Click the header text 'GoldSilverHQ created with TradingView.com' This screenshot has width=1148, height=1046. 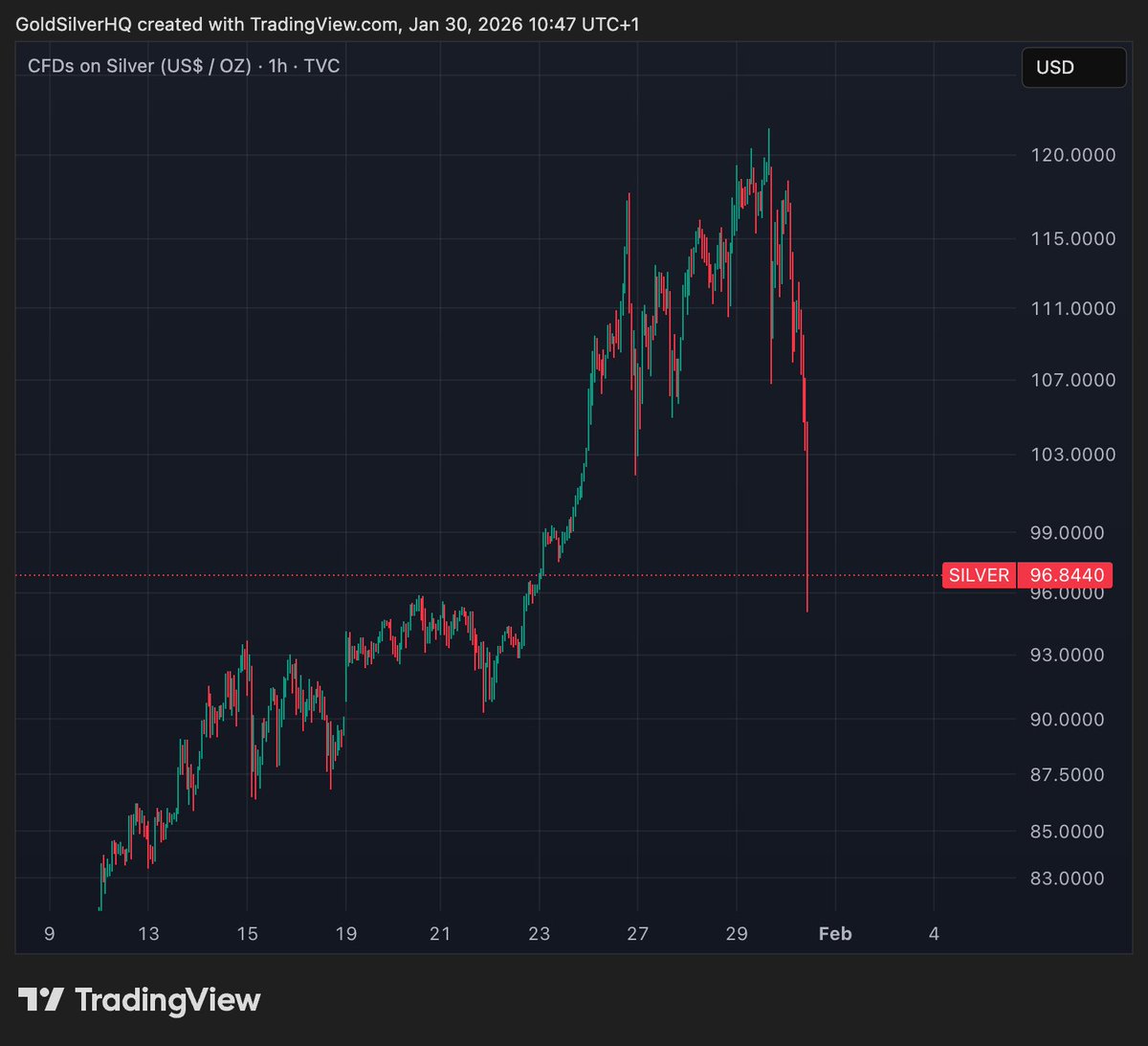click(x=208, y=24)
